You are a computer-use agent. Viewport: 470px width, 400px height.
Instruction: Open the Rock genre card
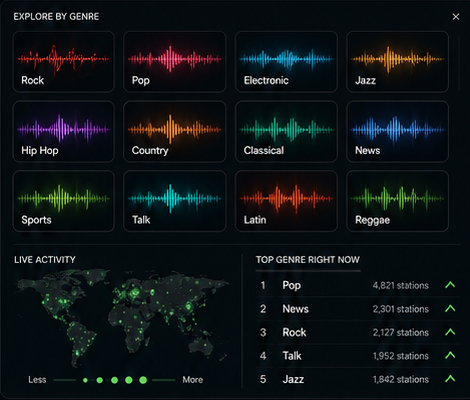[63, 62]
